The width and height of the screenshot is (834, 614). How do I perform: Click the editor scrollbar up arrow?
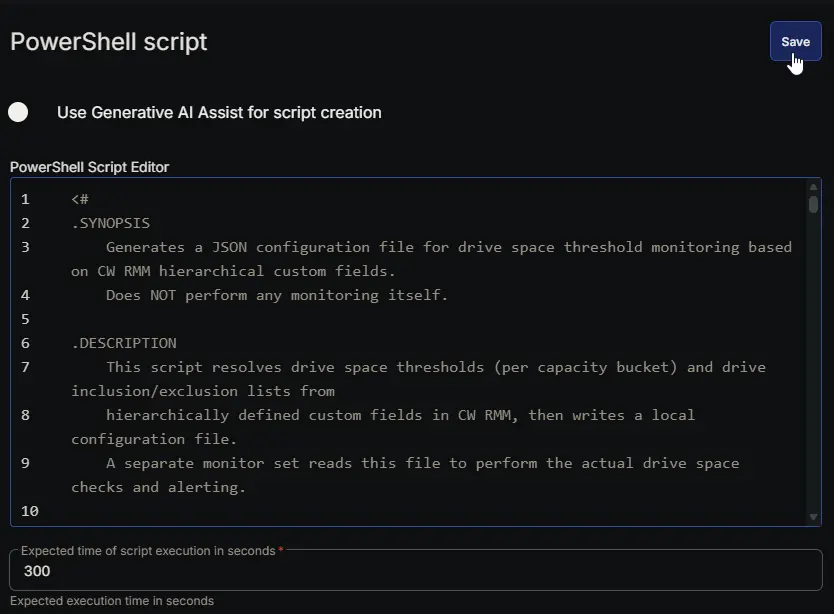tap(813, 187)
